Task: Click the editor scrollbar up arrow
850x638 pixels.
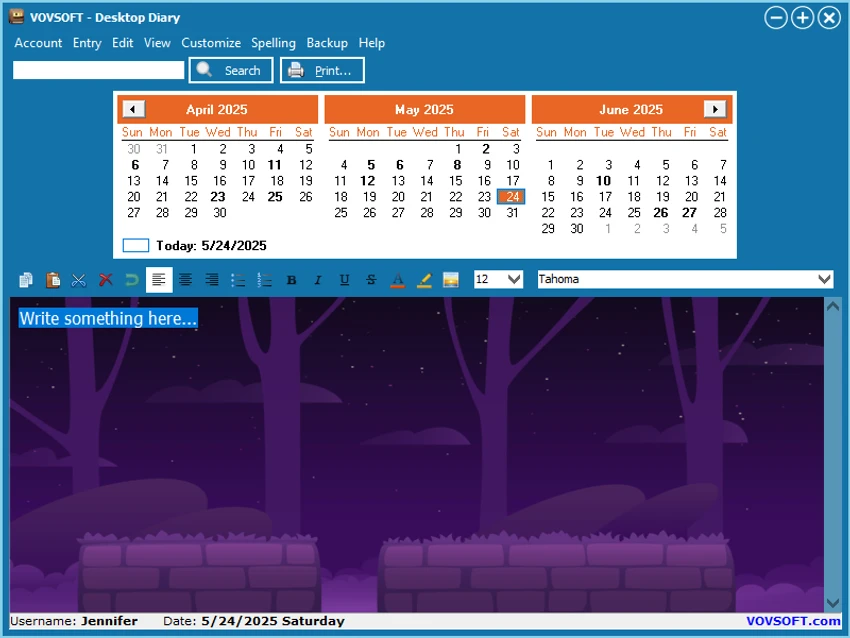Action: (x=833, y=306)
